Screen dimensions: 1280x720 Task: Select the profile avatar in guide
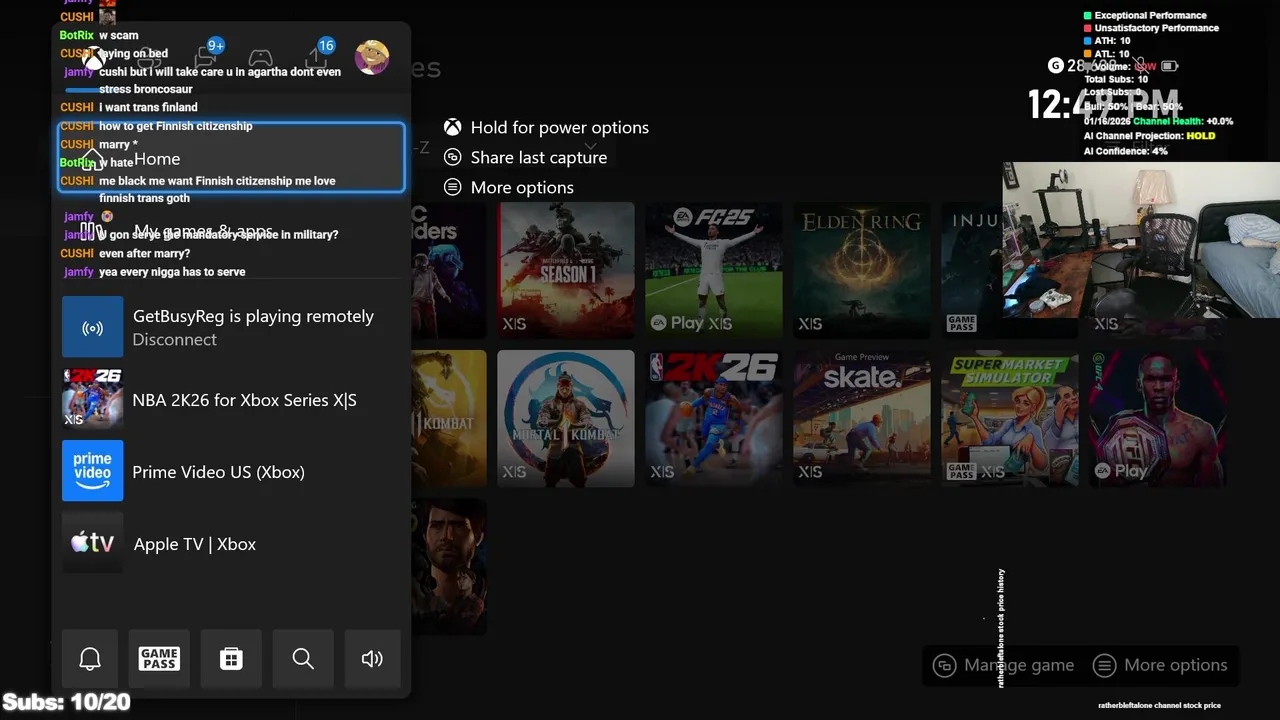[x=372, y=58]
